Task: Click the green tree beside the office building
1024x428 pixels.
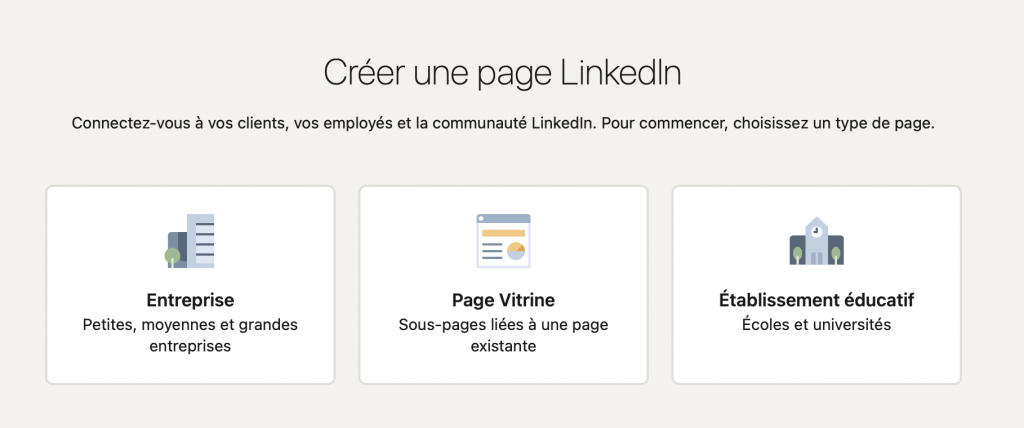Action: (173, 256)
